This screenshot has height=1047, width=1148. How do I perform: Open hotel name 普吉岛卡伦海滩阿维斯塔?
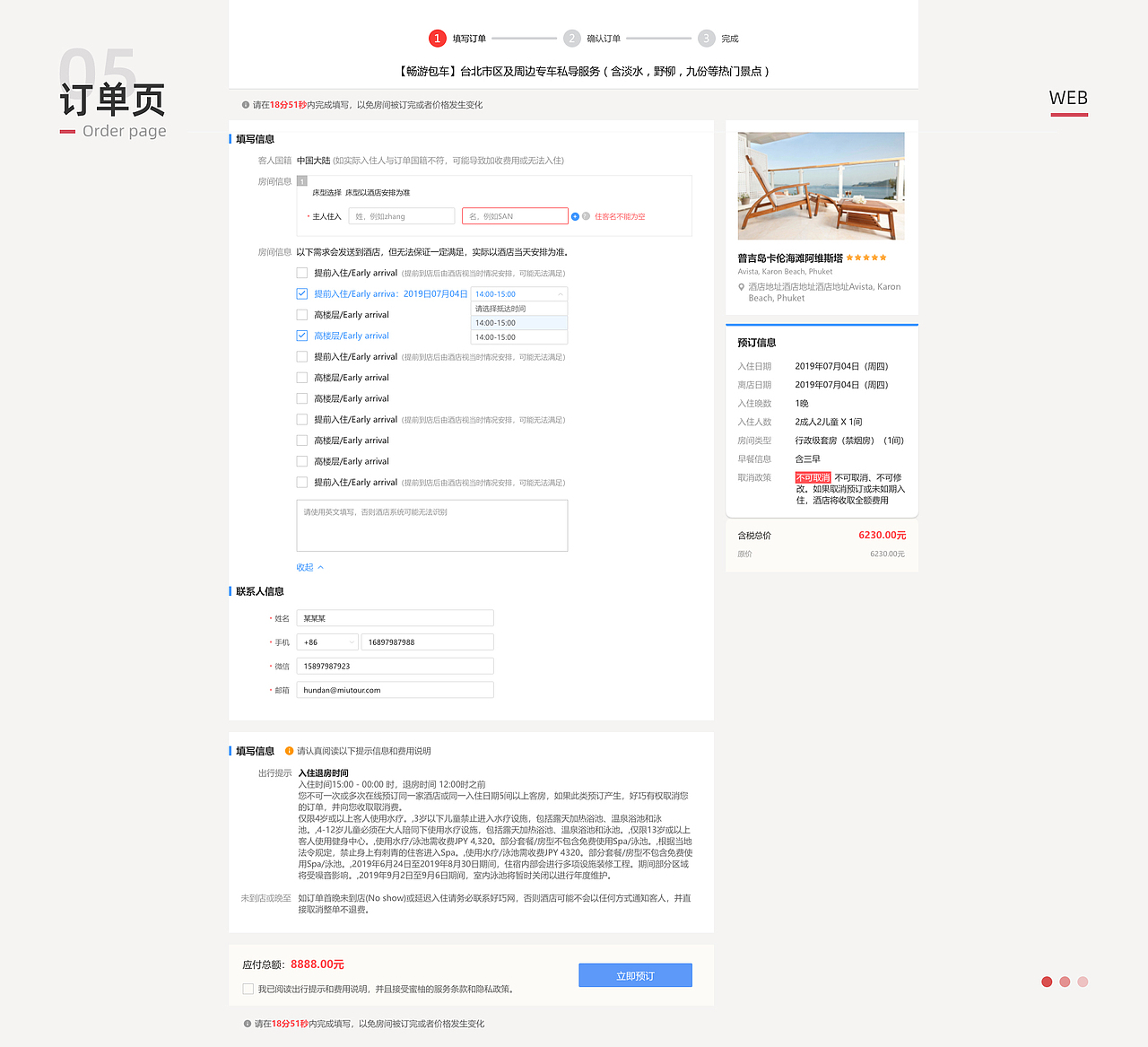pos(790,257)
